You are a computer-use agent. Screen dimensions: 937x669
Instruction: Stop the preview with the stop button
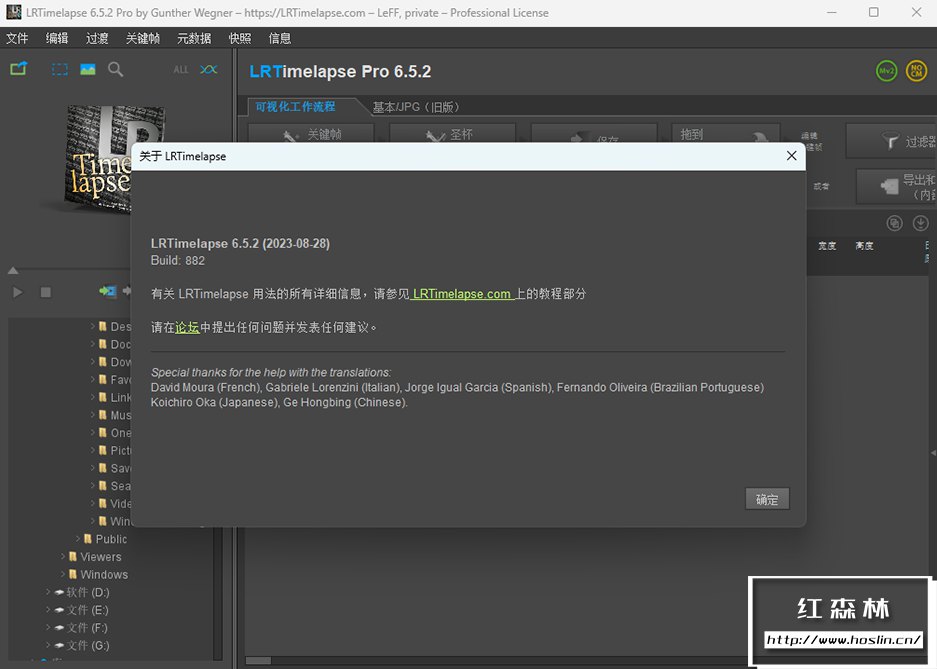(x=46, y=292)
